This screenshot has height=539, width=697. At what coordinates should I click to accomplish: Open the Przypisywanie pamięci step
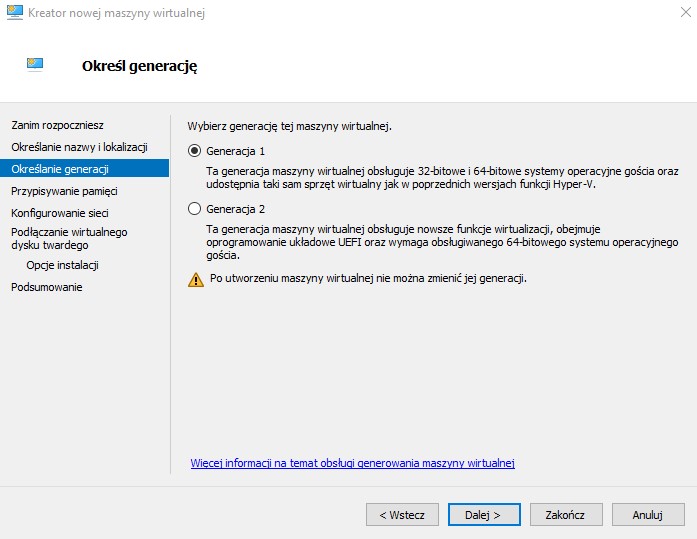(64, 191)
